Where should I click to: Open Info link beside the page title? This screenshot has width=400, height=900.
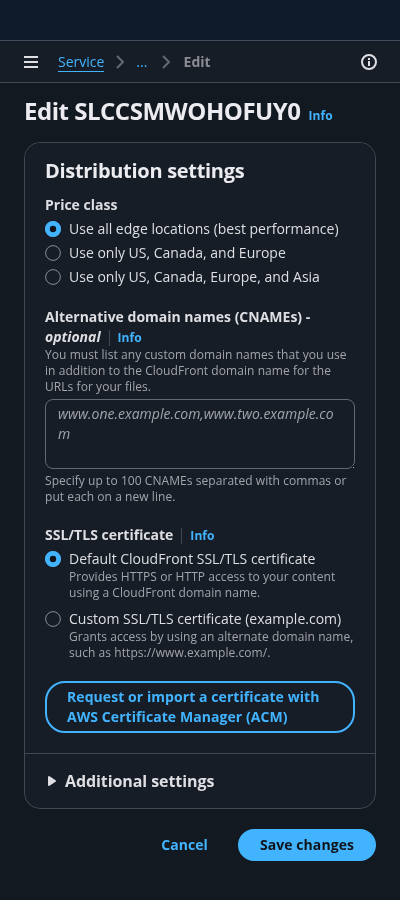[x=320, y=115]
